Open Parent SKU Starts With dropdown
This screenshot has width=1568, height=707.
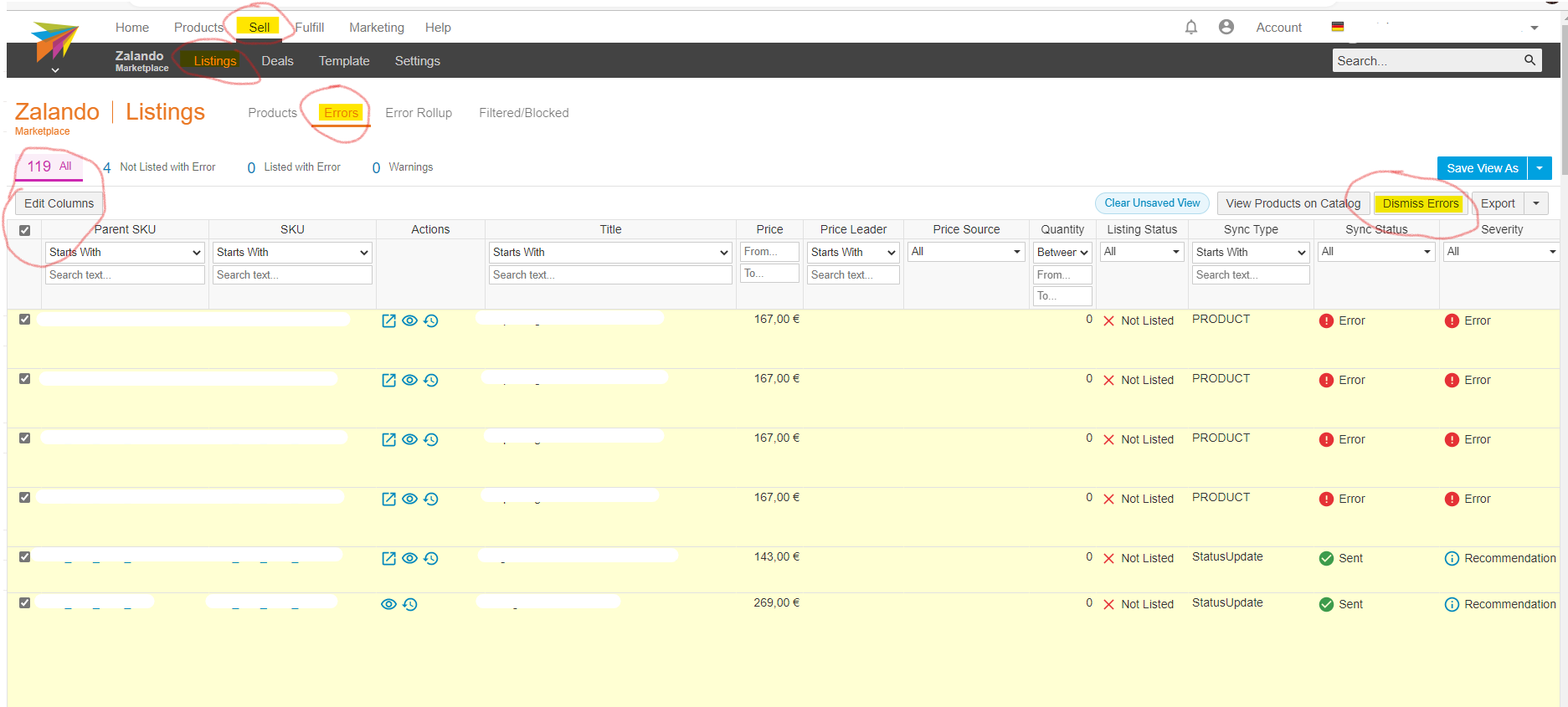click(x=125, y=252)
